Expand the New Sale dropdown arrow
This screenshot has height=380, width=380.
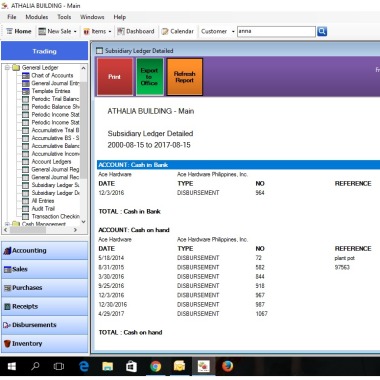click(x=75, y=32)
